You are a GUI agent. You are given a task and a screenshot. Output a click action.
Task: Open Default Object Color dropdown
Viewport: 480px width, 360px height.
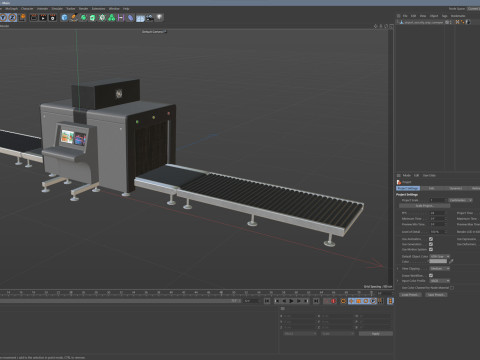pyautogui.click(x=440, y=256)
